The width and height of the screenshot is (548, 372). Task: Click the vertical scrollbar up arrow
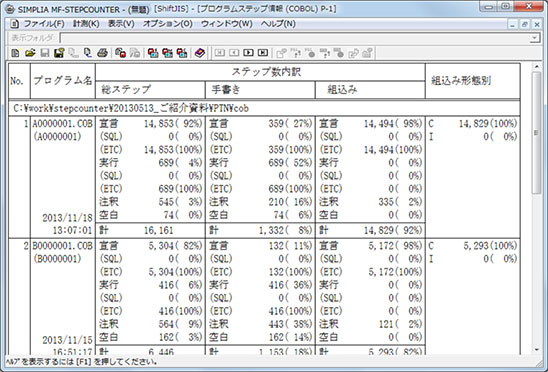(536, 66)
